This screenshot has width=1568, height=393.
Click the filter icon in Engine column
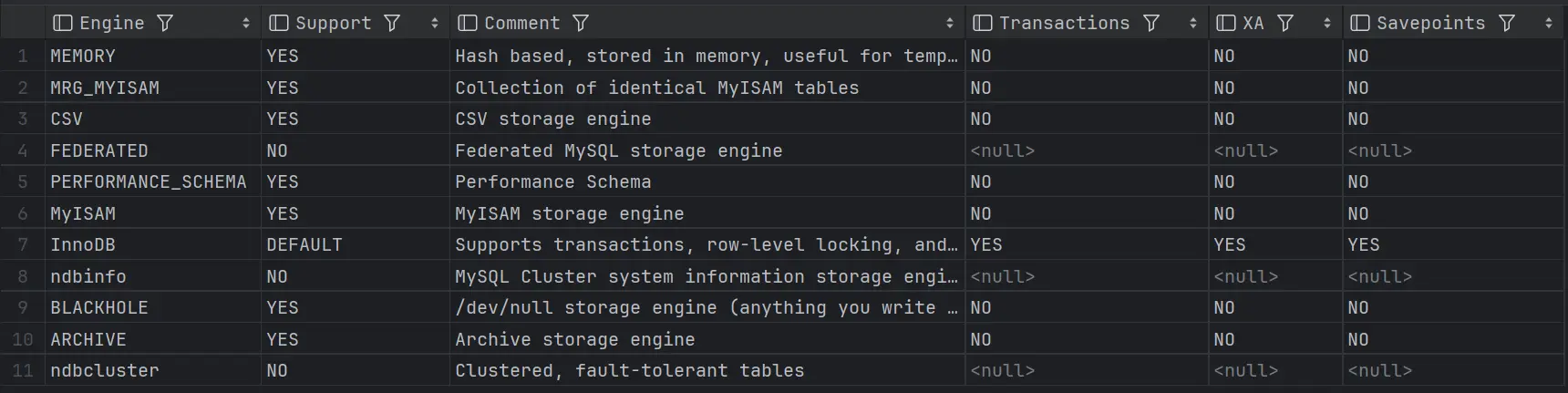tap(165, 24)
